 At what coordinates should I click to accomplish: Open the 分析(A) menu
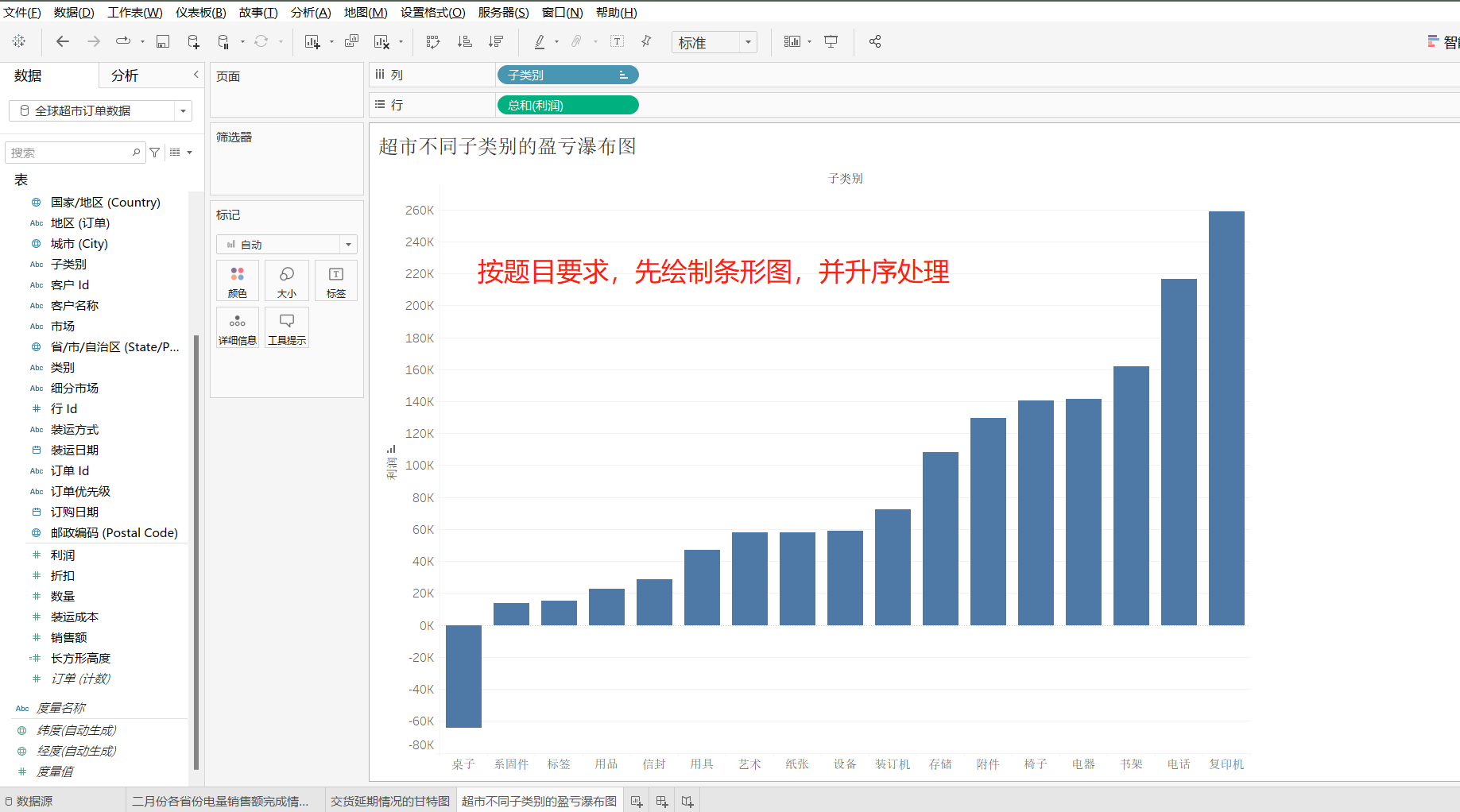311,12
